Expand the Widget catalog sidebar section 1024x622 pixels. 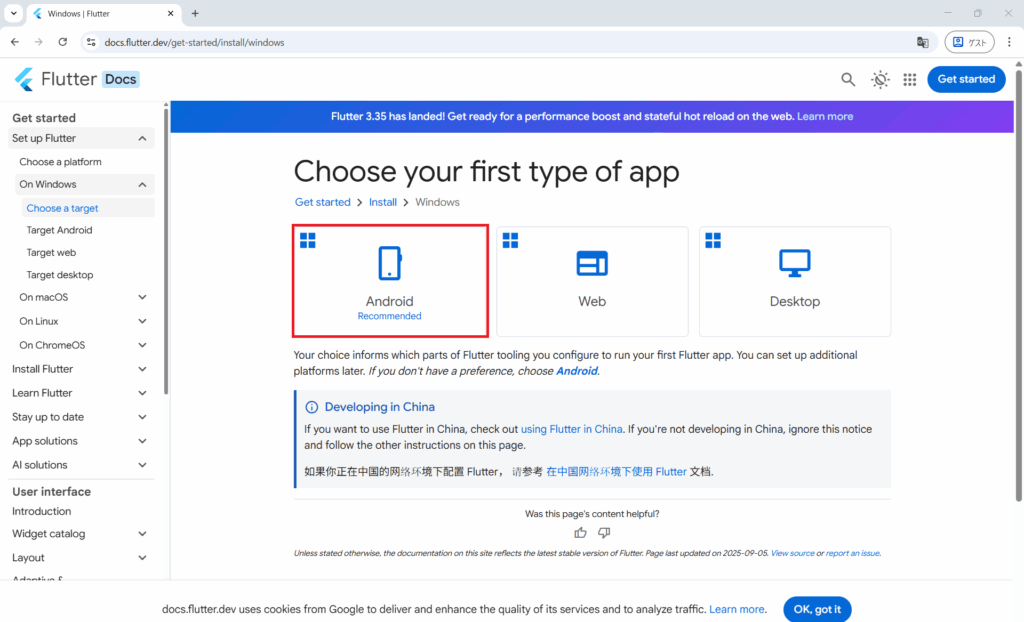[142, 534]
